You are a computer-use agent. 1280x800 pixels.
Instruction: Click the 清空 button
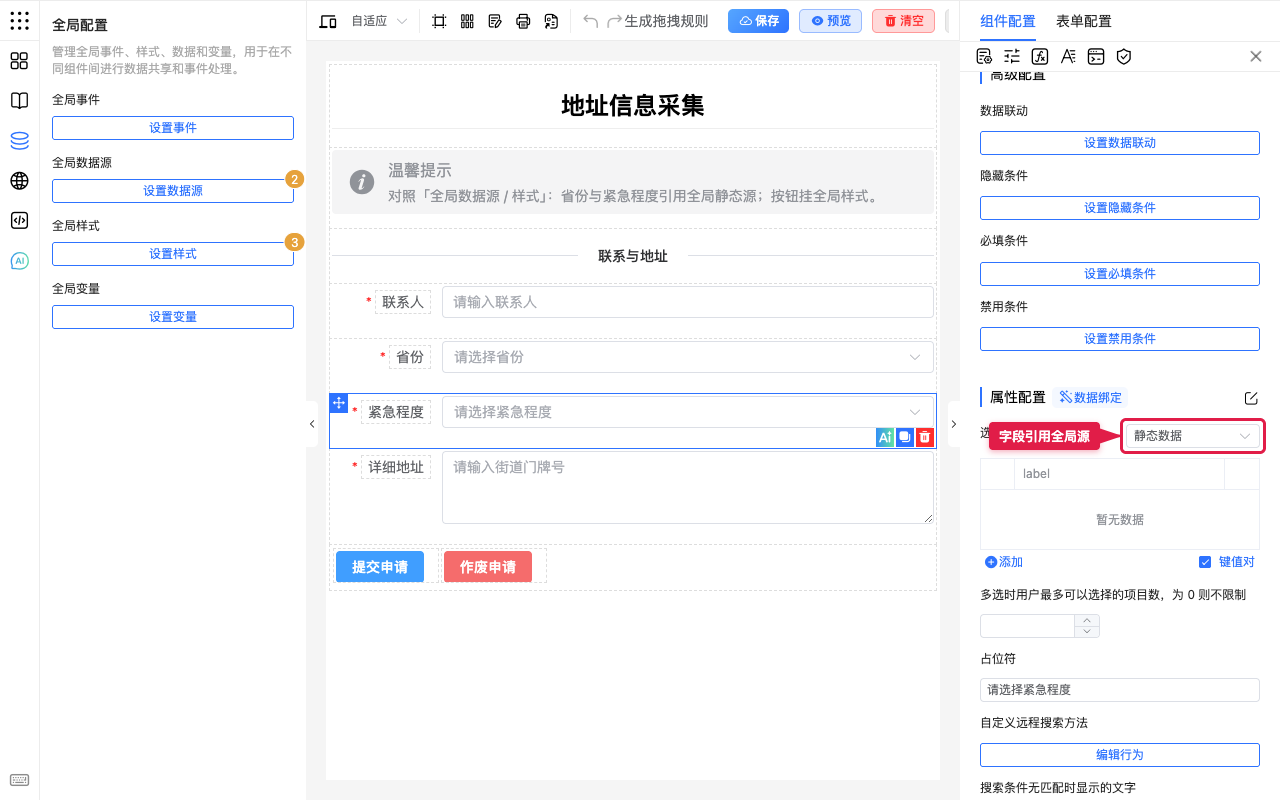click(x=903, y=21)
